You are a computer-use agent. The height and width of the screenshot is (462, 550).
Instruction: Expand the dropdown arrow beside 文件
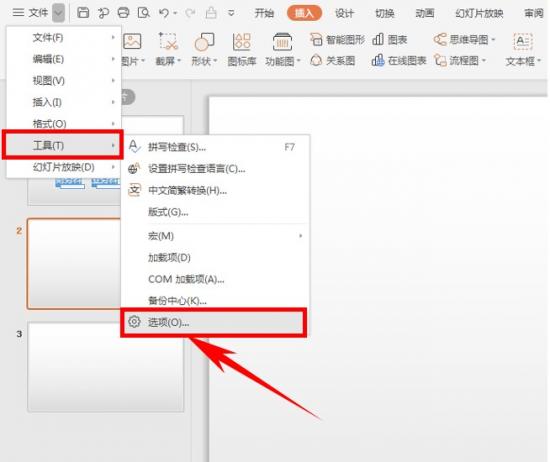(x=58, y=13)
